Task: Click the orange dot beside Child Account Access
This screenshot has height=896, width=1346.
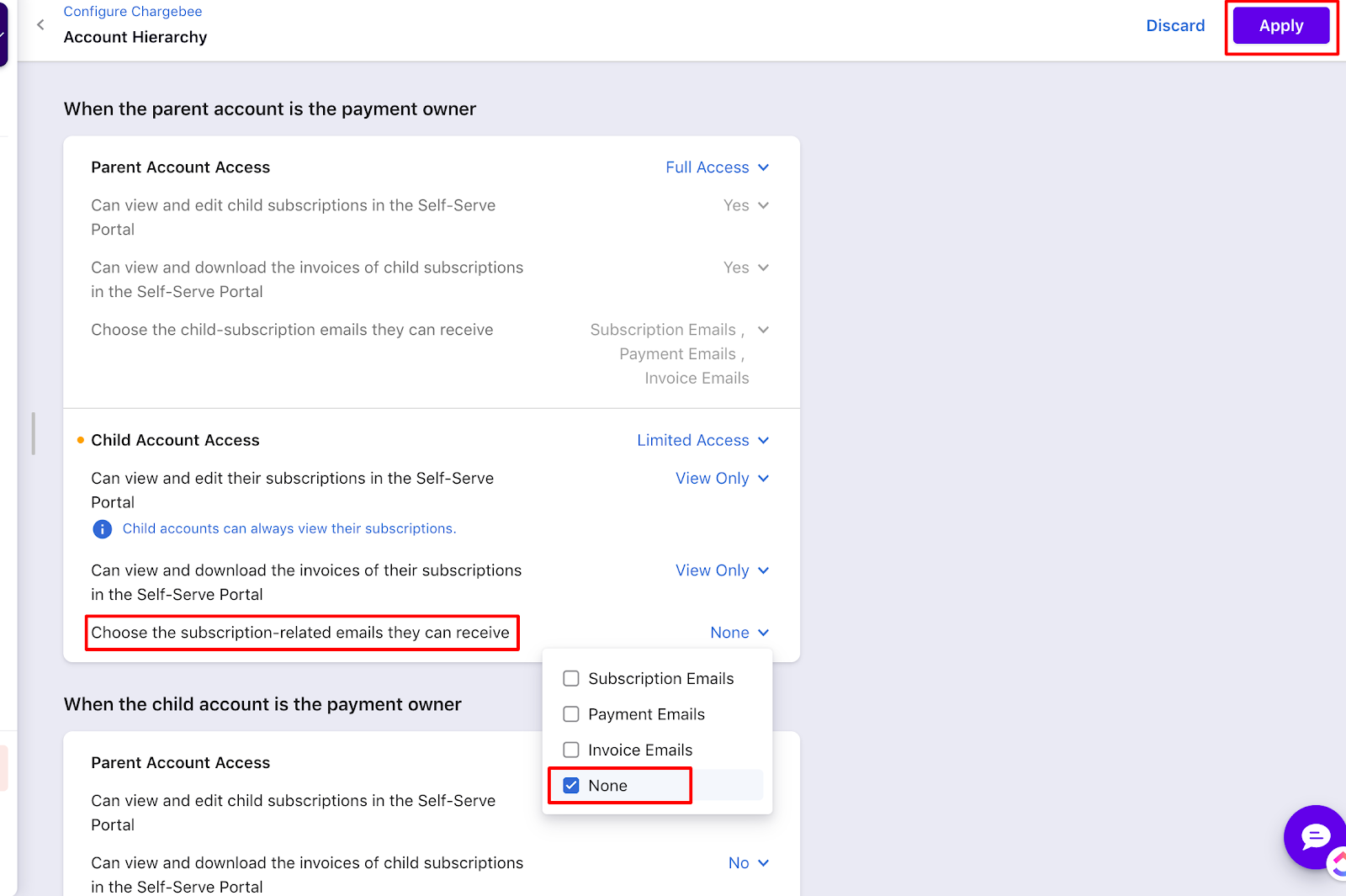Action: [81, 440]
